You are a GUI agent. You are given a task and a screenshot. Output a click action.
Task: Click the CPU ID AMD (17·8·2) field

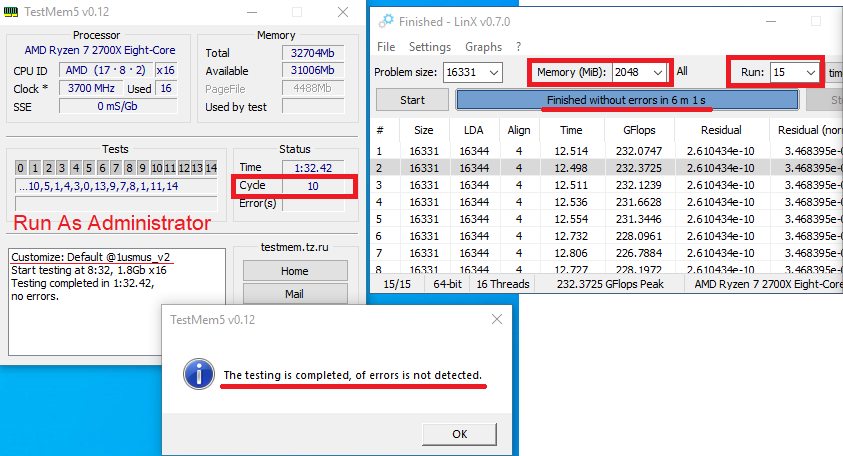coord(105,70)
